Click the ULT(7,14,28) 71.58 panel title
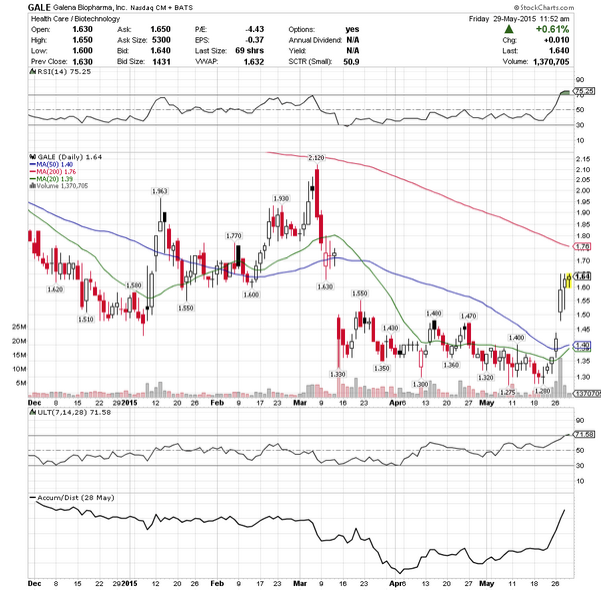 click(x=73, y=413)
